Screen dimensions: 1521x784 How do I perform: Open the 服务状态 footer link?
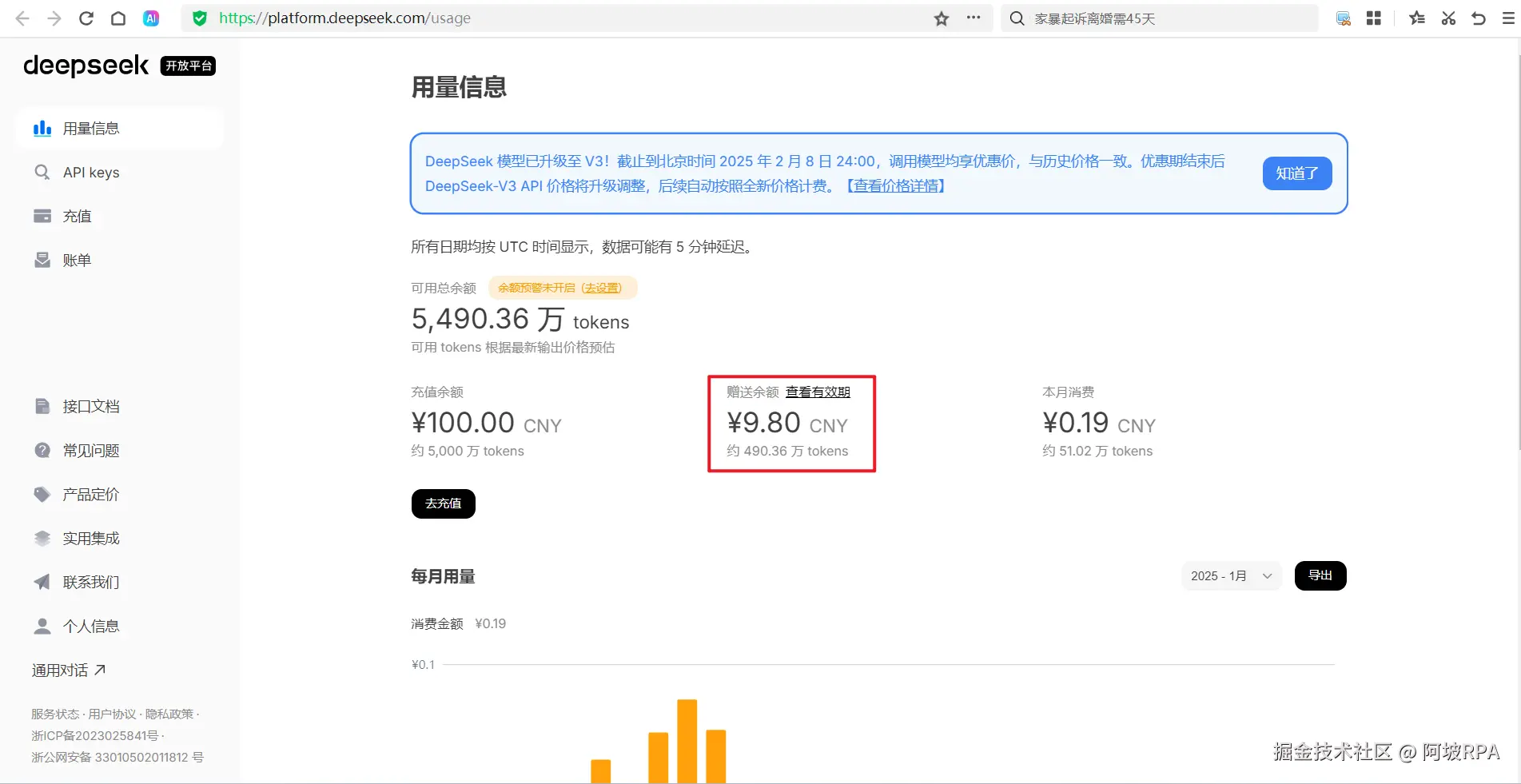(x=55, y=714)
